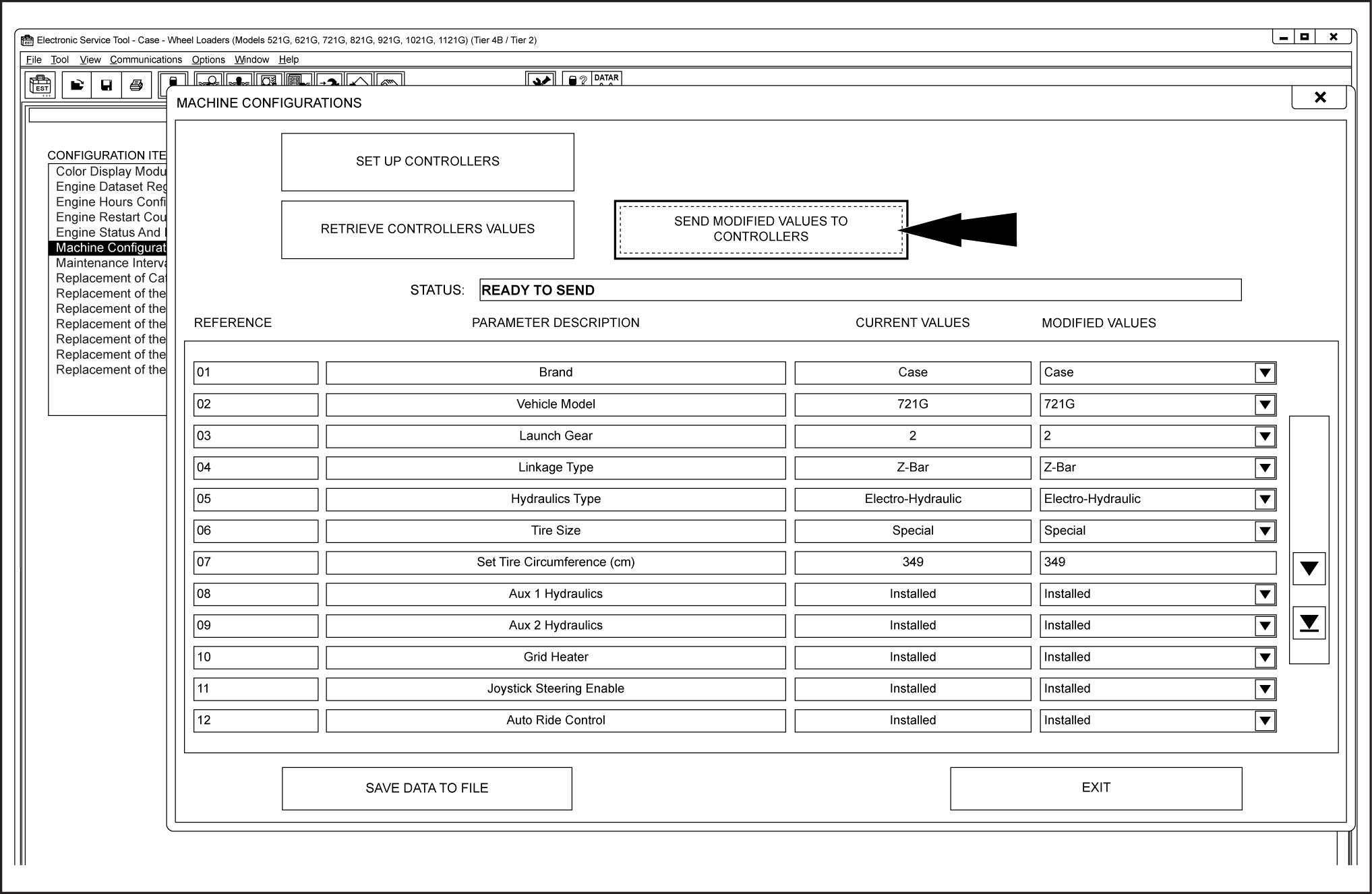Screen dimensions: 1372x894
Task: Click the READY TO SEND status field
Action: click(x=860, y=290)
